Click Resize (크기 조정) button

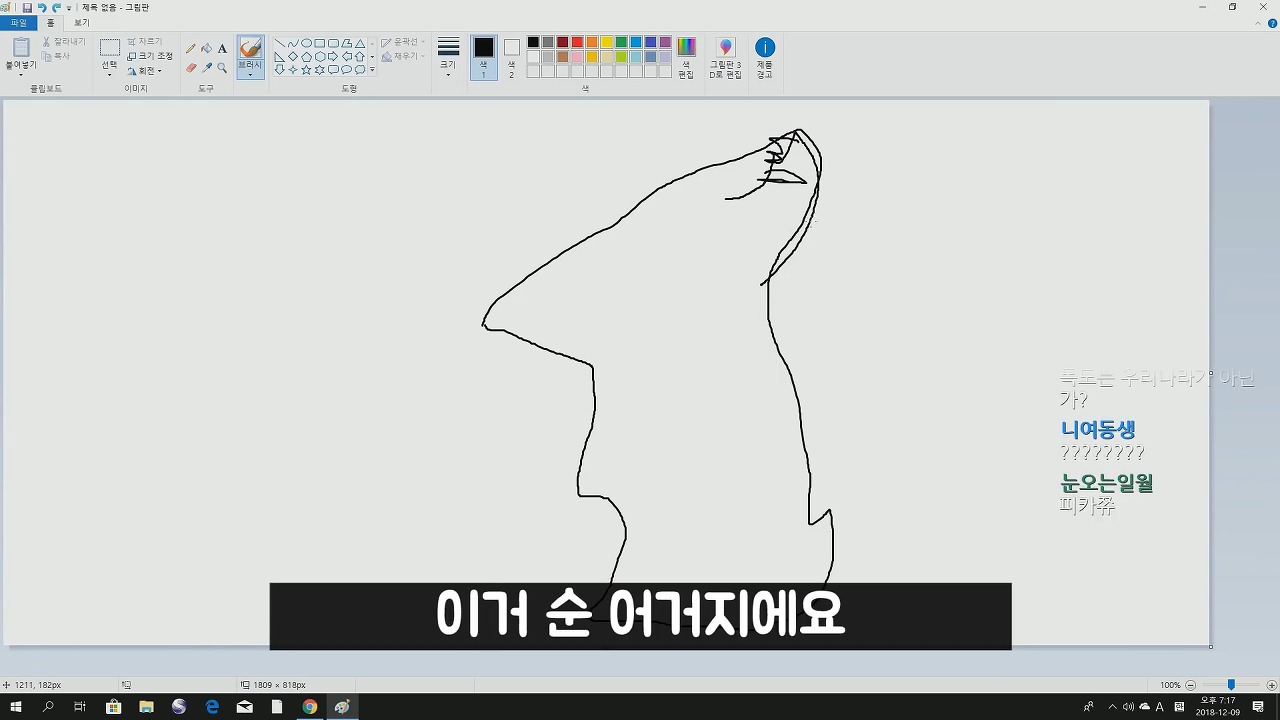[150, 56]
